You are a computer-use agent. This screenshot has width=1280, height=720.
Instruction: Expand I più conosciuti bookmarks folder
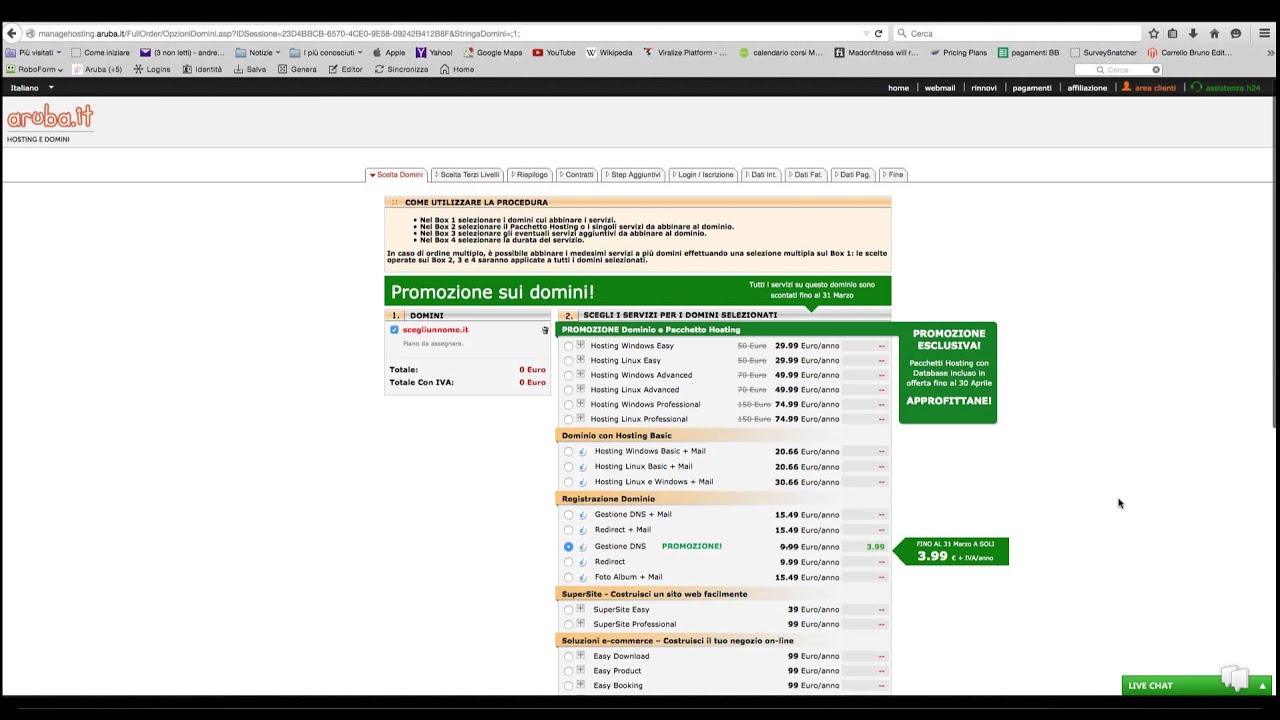[326, 52]
